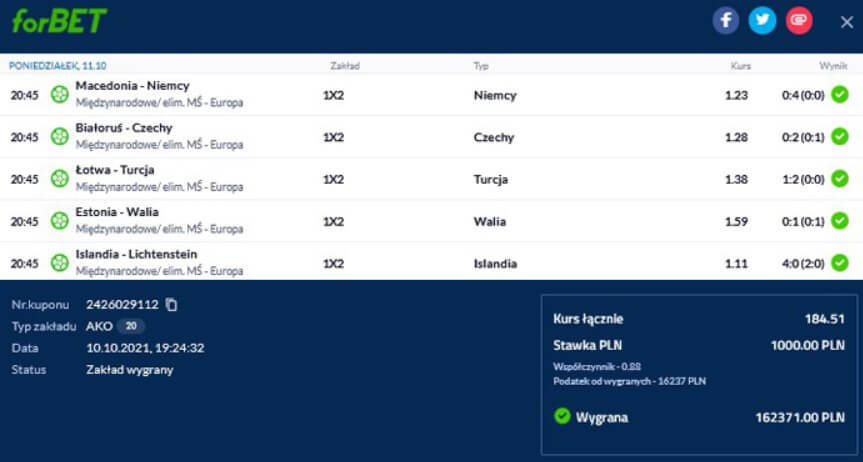Click football icon for Islandia - Lichtenstein
Screen dimensions: 863x462
(x=60, y=263)
